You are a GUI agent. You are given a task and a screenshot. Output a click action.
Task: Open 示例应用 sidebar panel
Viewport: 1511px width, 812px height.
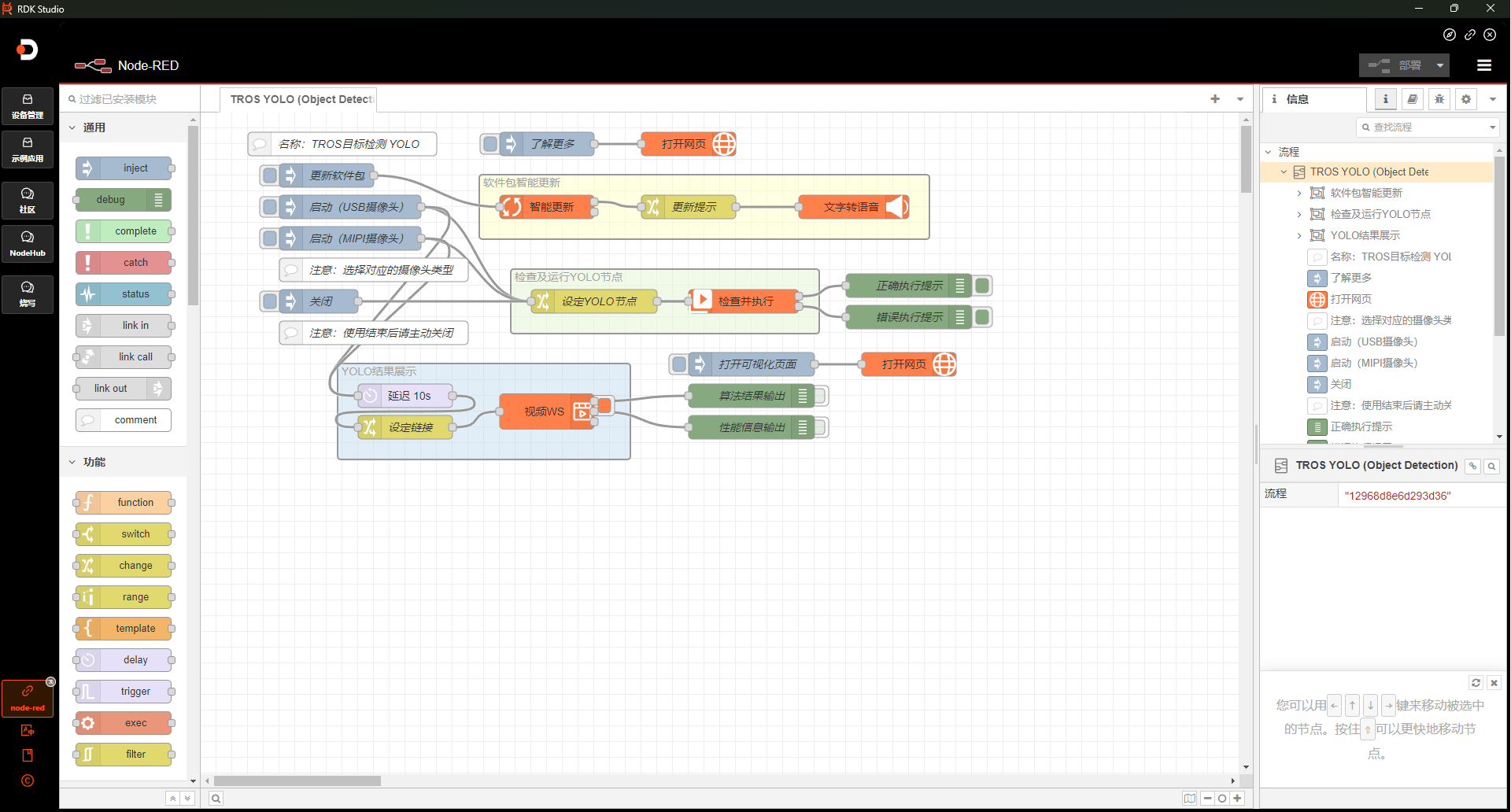point(28,149)
